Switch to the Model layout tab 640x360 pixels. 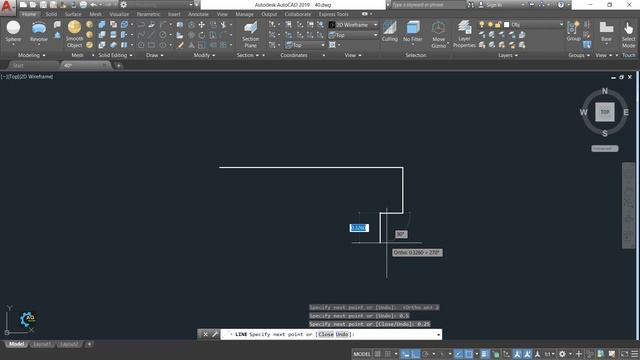16,344
